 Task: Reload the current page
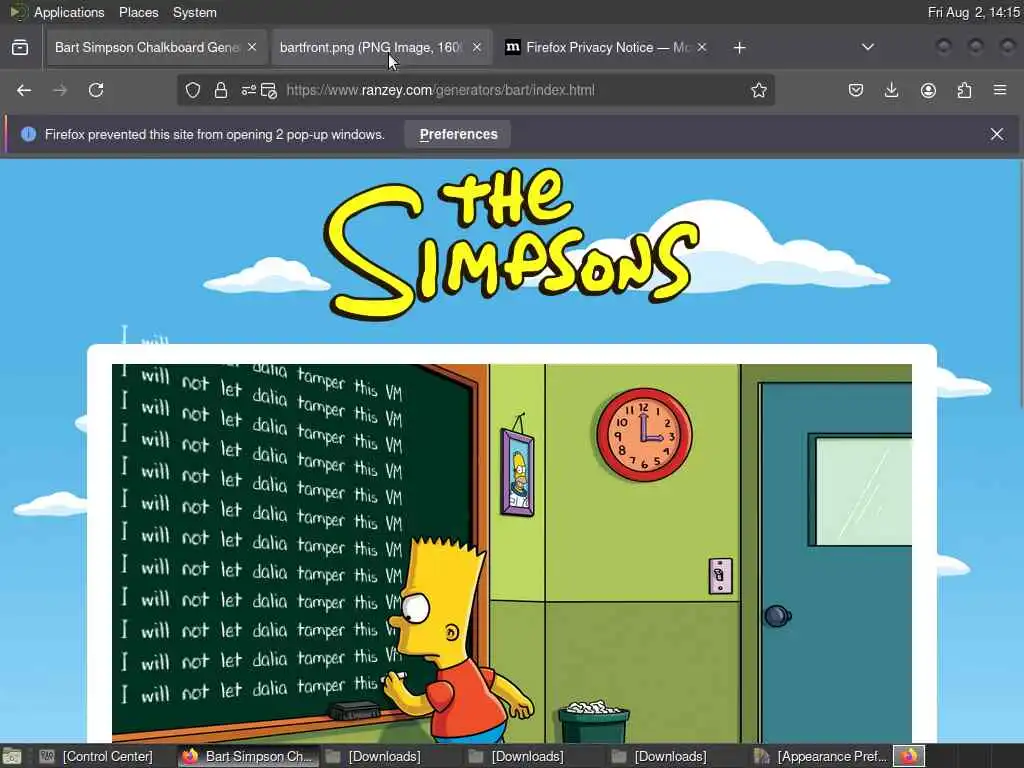click(96, 90)
